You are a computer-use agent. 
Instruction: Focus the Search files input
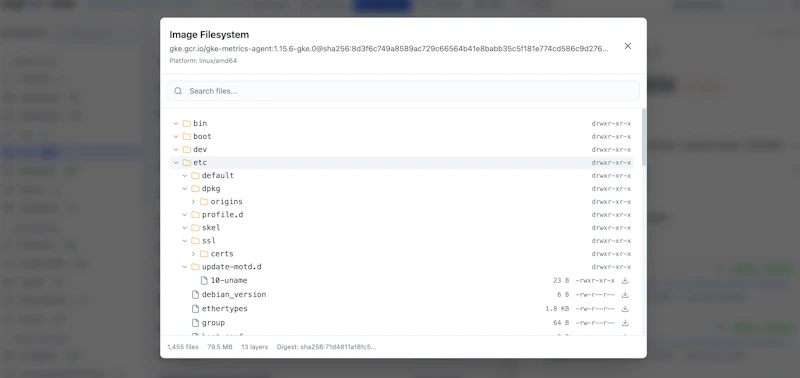coord(403,91)
